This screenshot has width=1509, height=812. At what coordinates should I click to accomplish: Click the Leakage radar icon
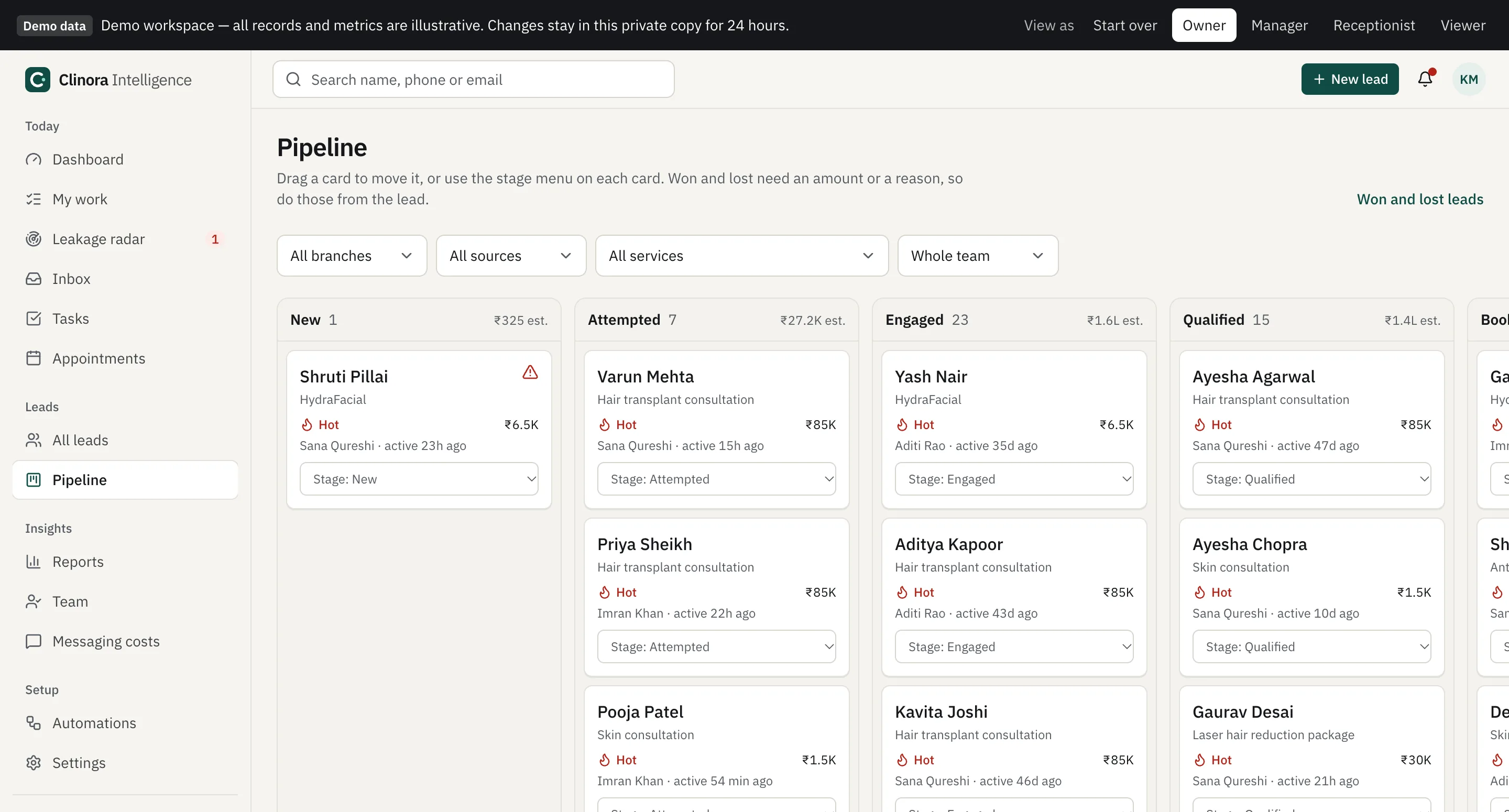click(34, 239)
